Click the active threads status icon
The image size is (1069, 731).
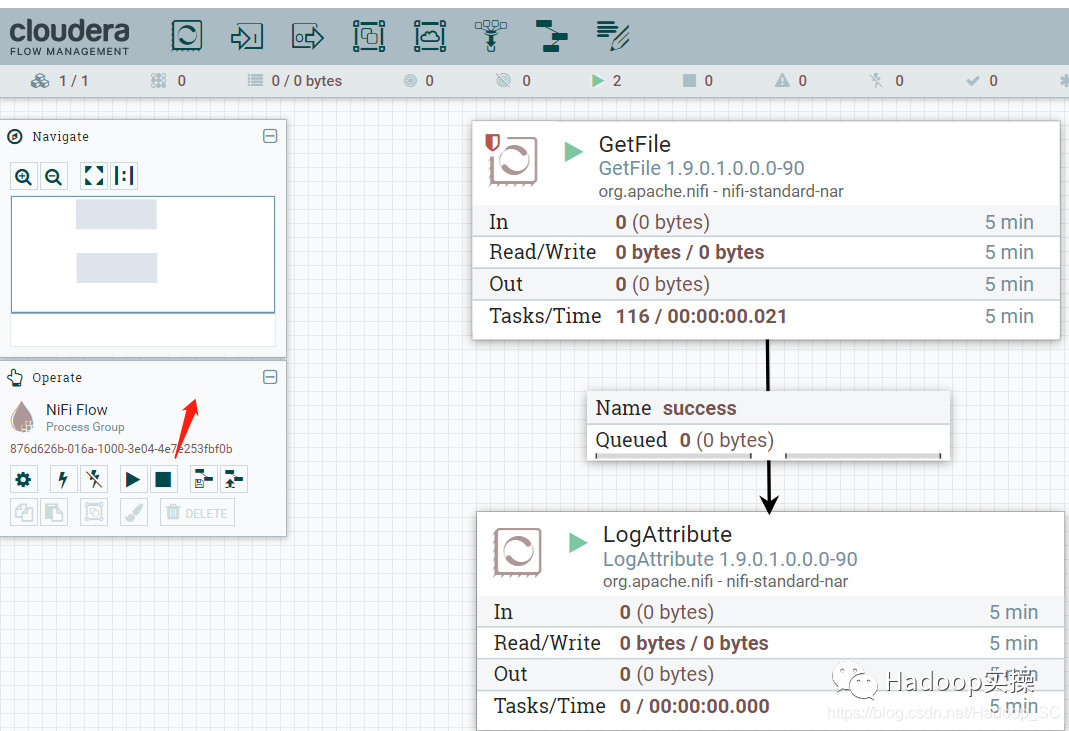coord(158,80)
